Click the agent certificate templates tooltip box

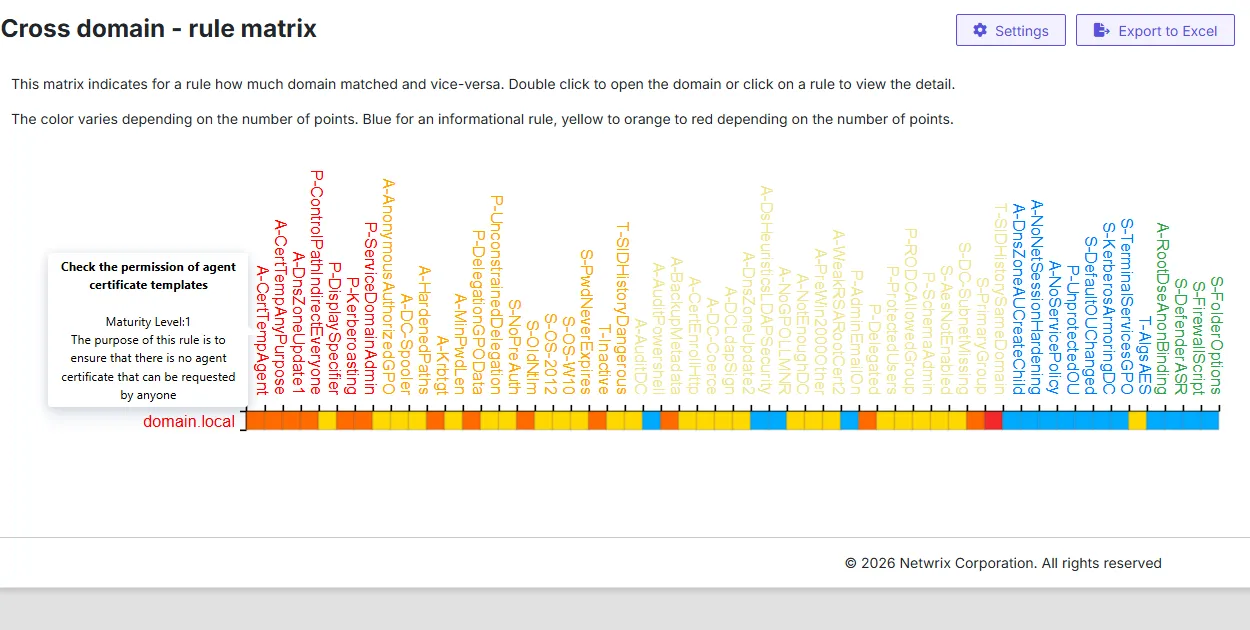148,330
